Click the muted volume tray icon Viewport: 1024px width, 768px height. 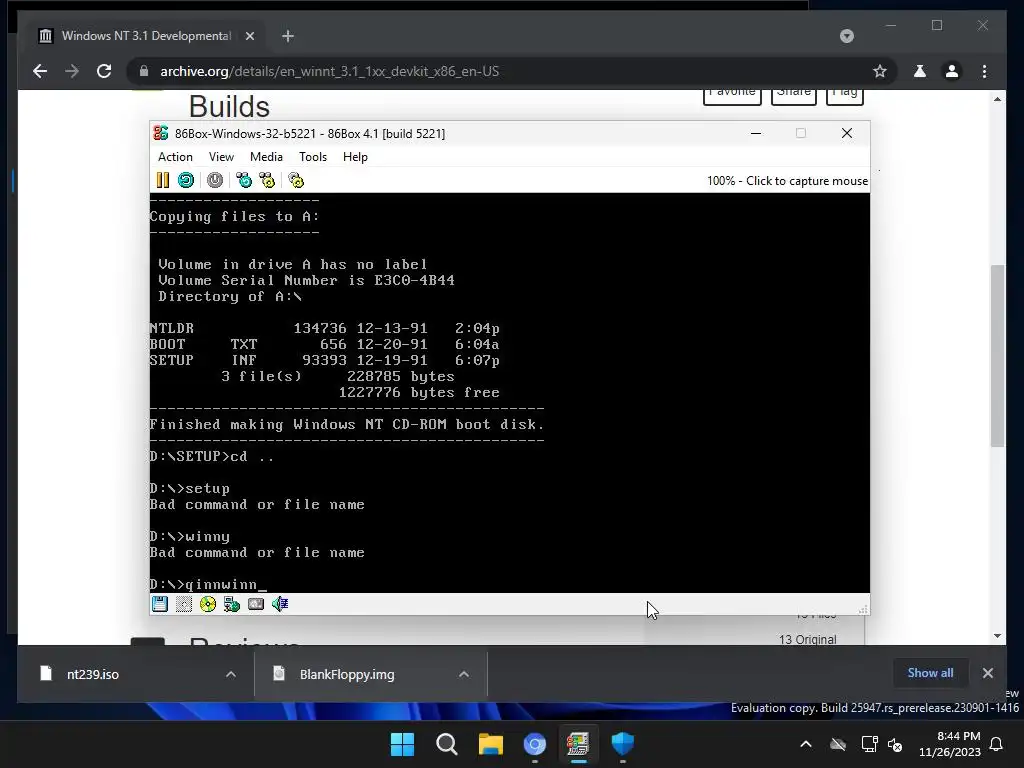click(895, 744)
